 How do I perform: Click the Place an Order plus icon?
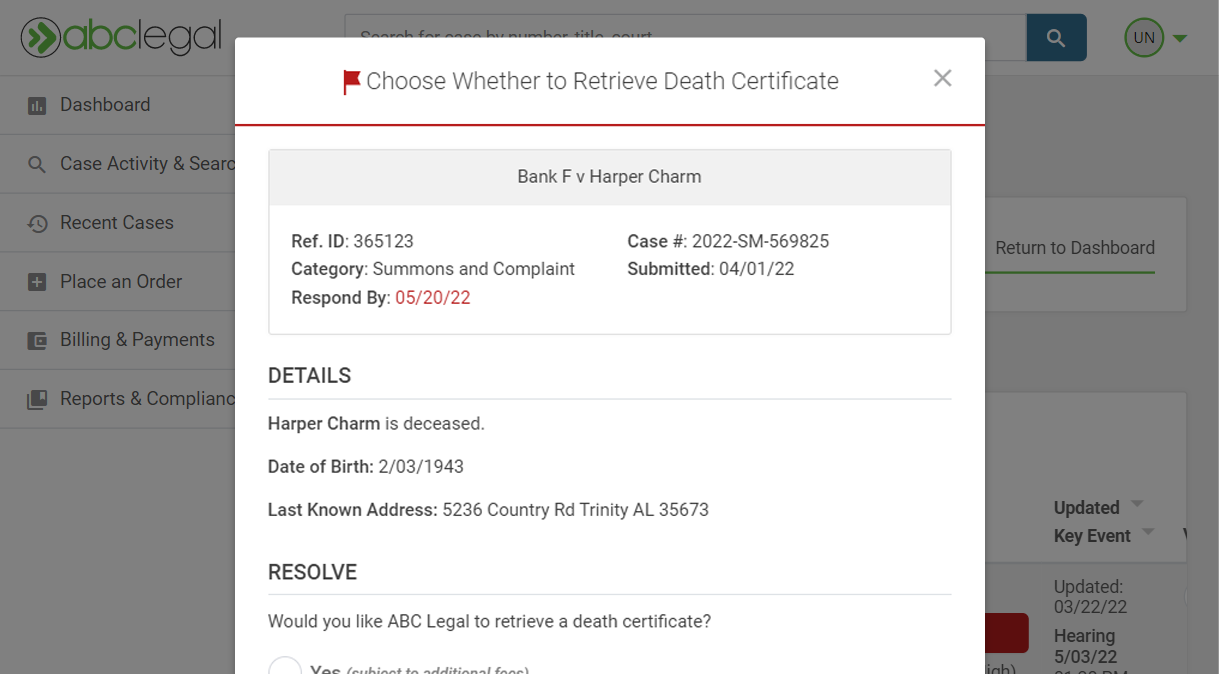pos(37,282)
